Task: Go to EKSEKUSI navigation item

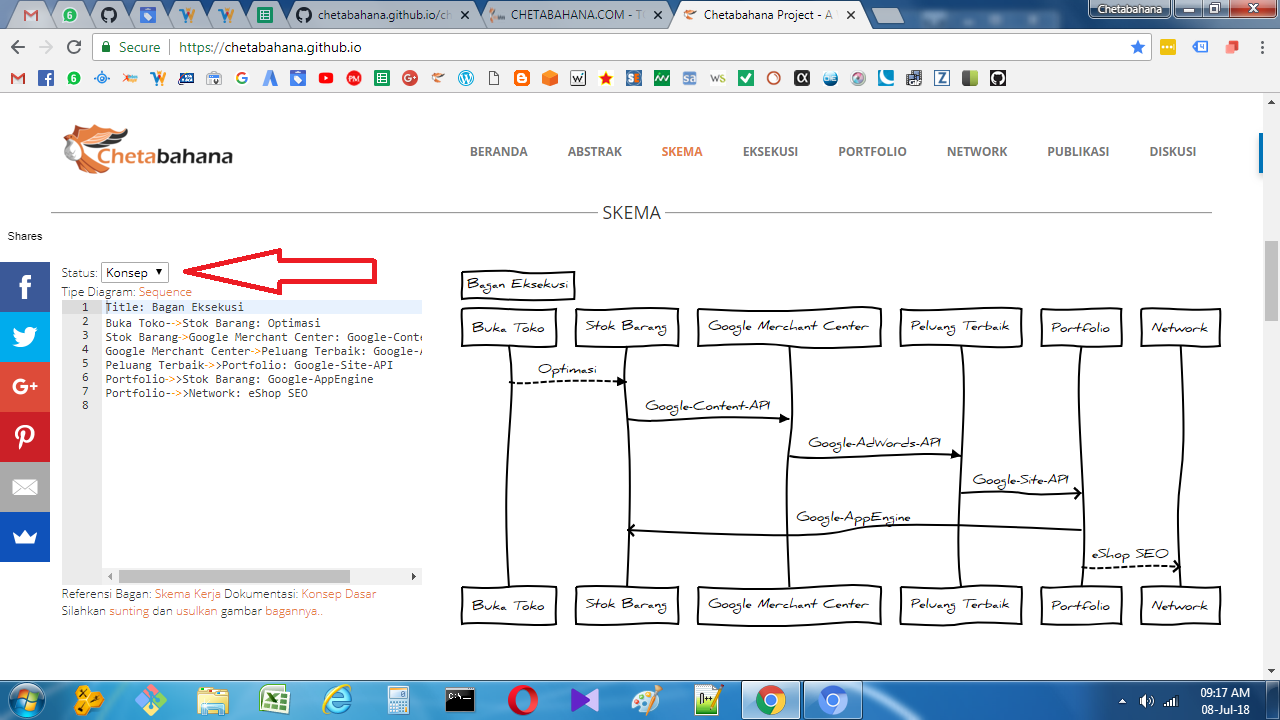Action: (x=770, y=152)
